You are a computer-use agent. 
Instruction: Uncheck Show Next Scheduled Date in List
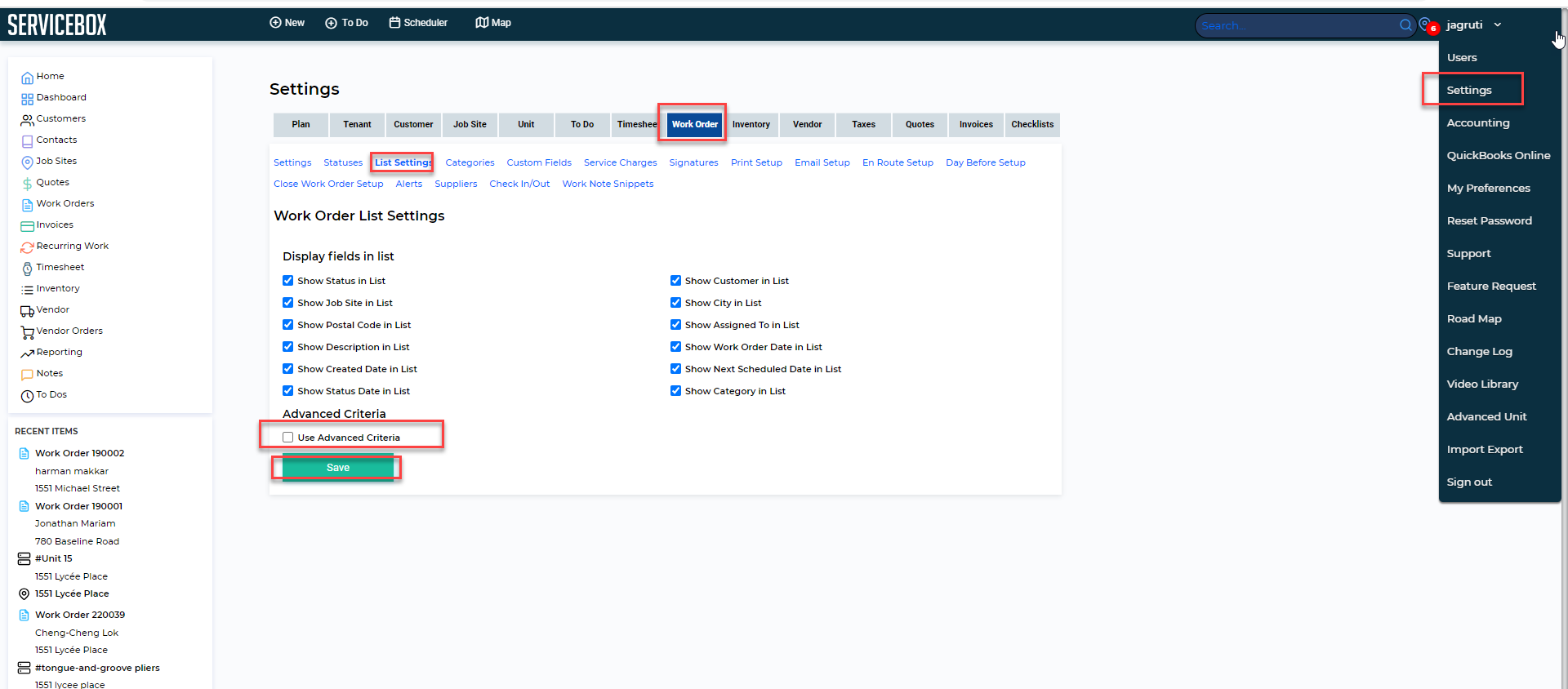pos(675,369)
